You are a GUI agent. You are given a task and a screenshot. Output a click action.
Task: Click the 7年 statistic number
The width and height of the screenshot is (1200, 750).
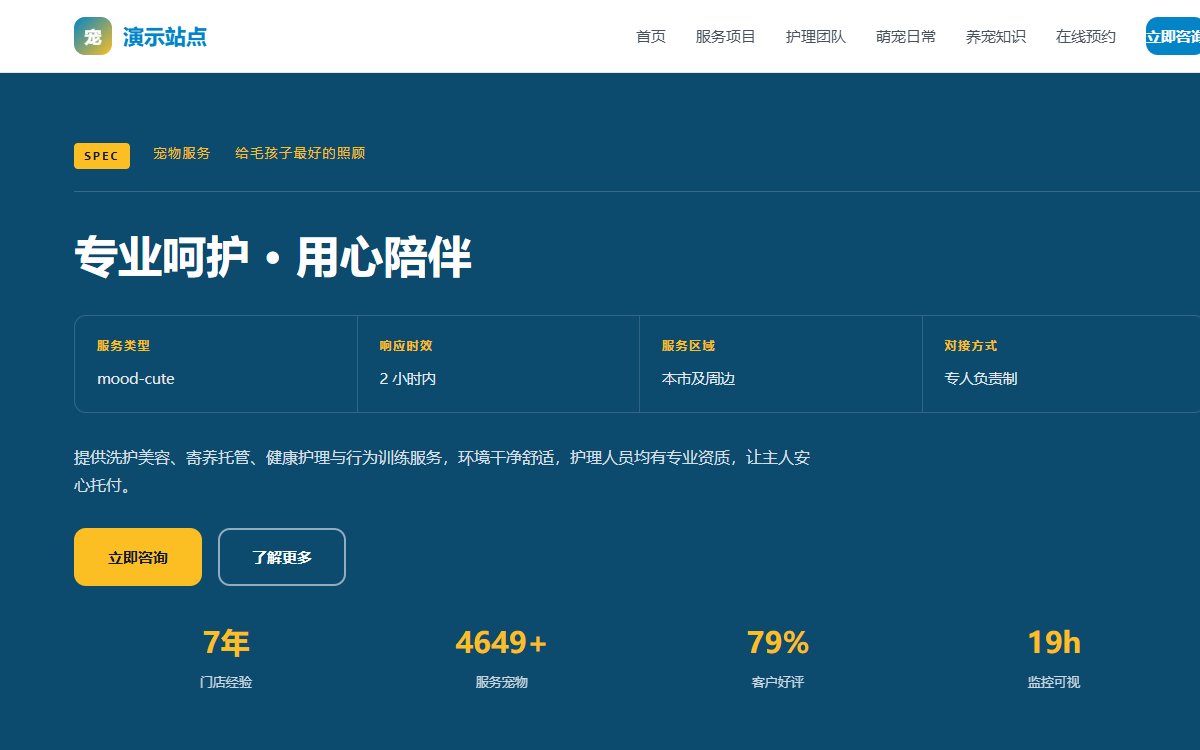pyautogui.click(x=226, y=643)
